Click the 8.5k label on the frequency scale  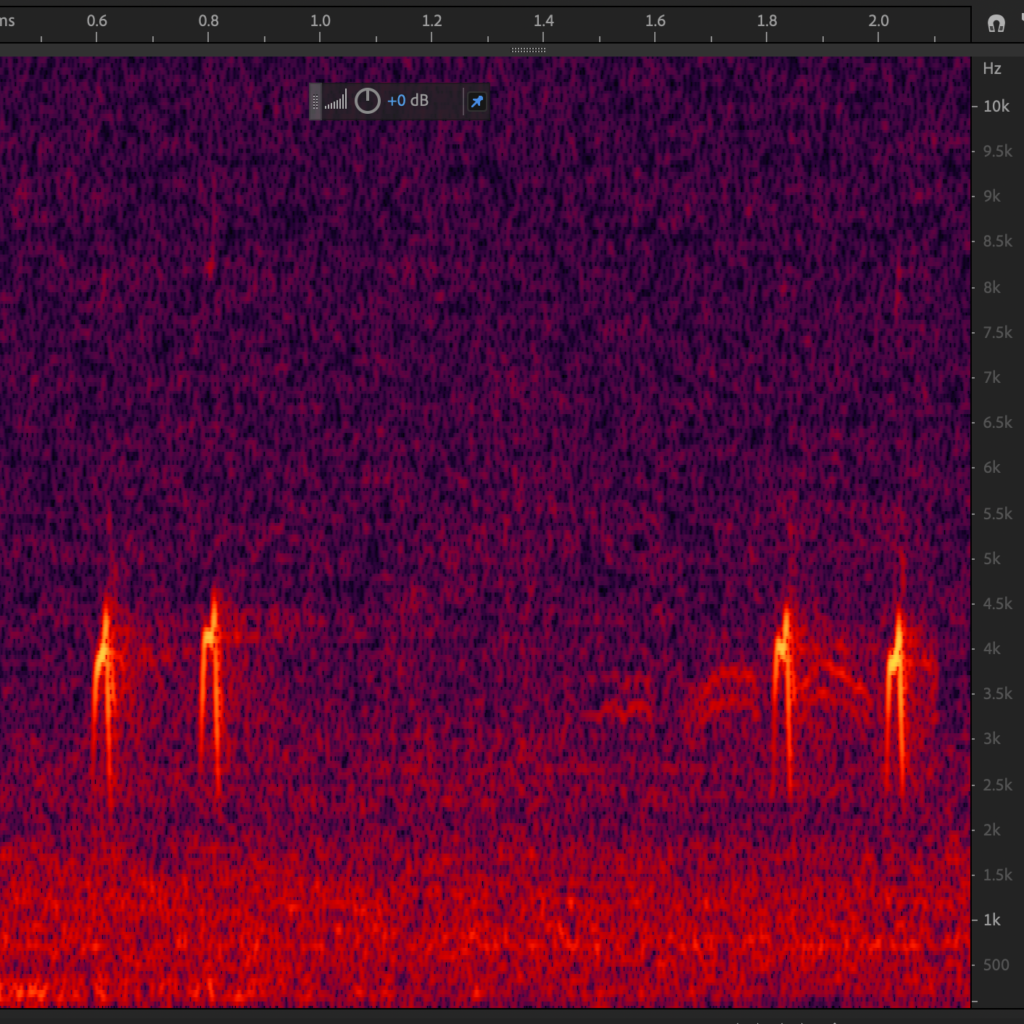coord(997,242)
